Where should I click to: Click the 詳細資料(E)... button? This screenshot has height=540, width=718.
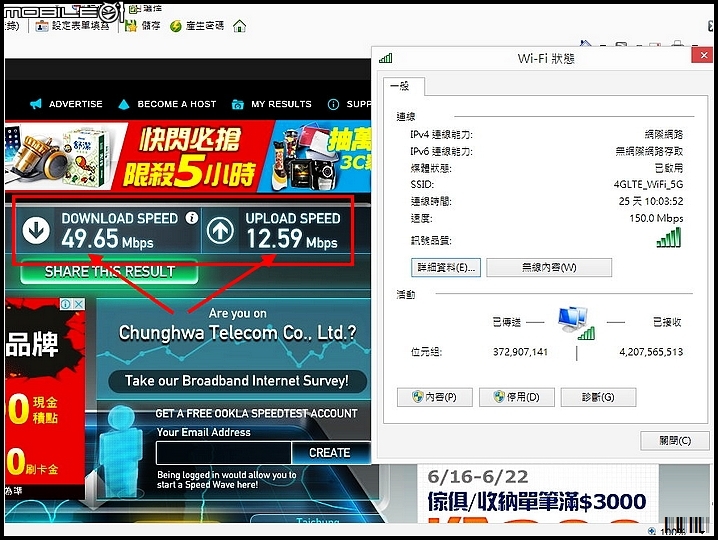coord(446,267)
